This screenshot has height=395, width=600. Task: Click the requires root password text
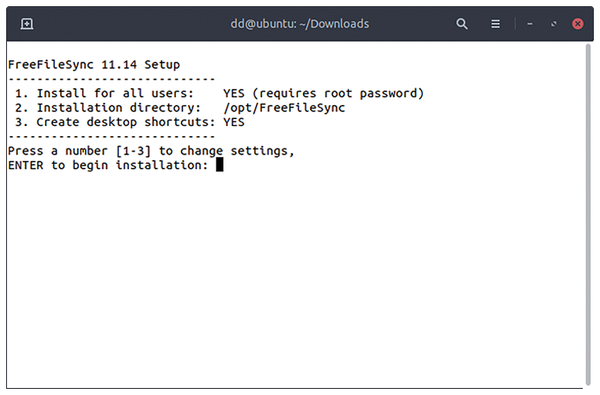pos(338,93)
